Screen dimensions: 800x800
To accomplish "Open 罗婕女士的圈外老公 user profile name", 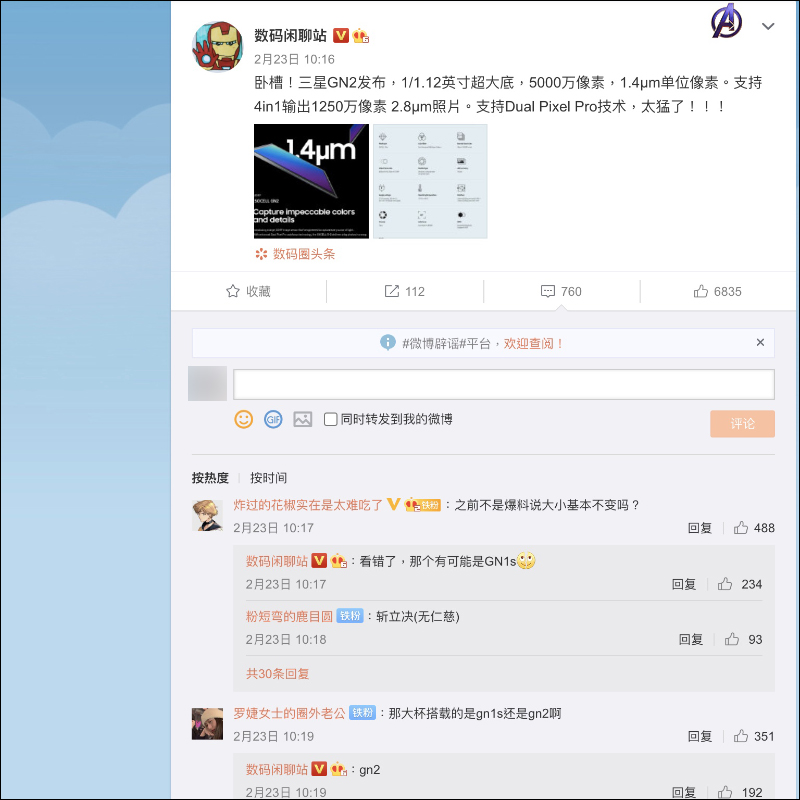I will click(289, 713).
